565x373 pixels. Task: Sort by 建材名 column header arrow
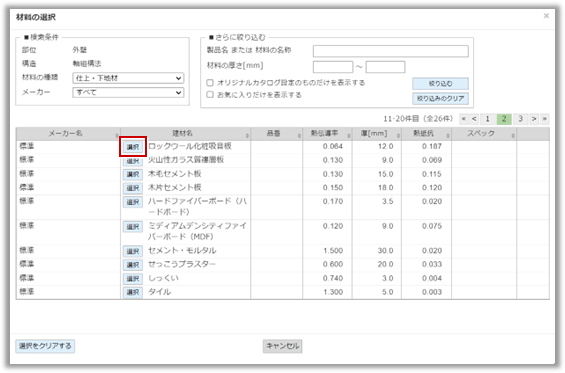(247, 136)
